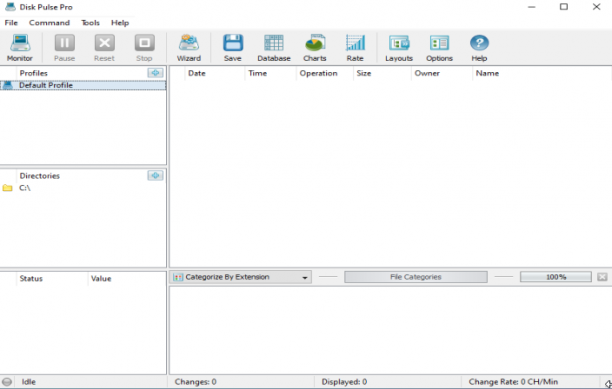Launch the Wizard tool
This screenshot has width=612, height=389.
click(189, 48)
